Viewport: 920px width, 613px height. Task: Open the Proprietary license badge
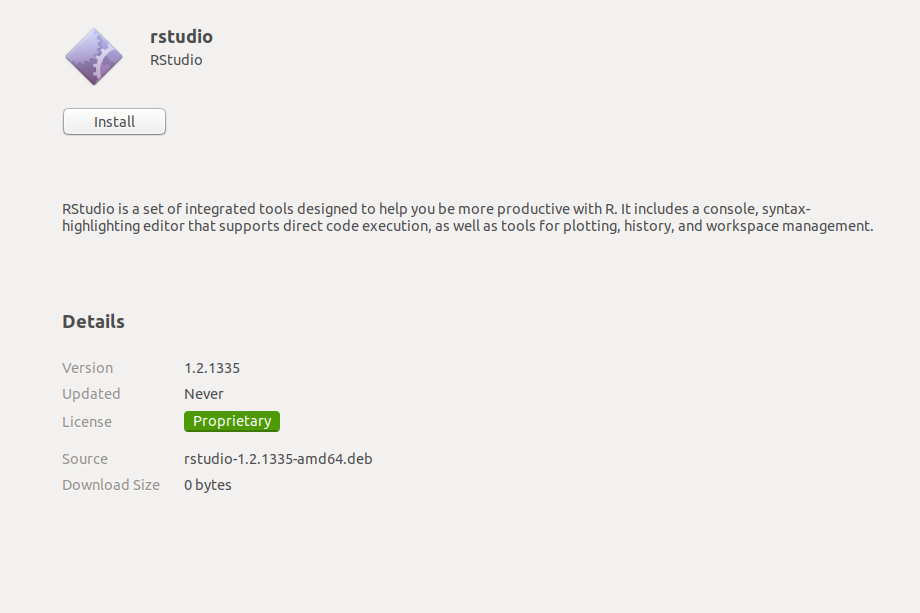pyautogui.click(x=232, y=421)
